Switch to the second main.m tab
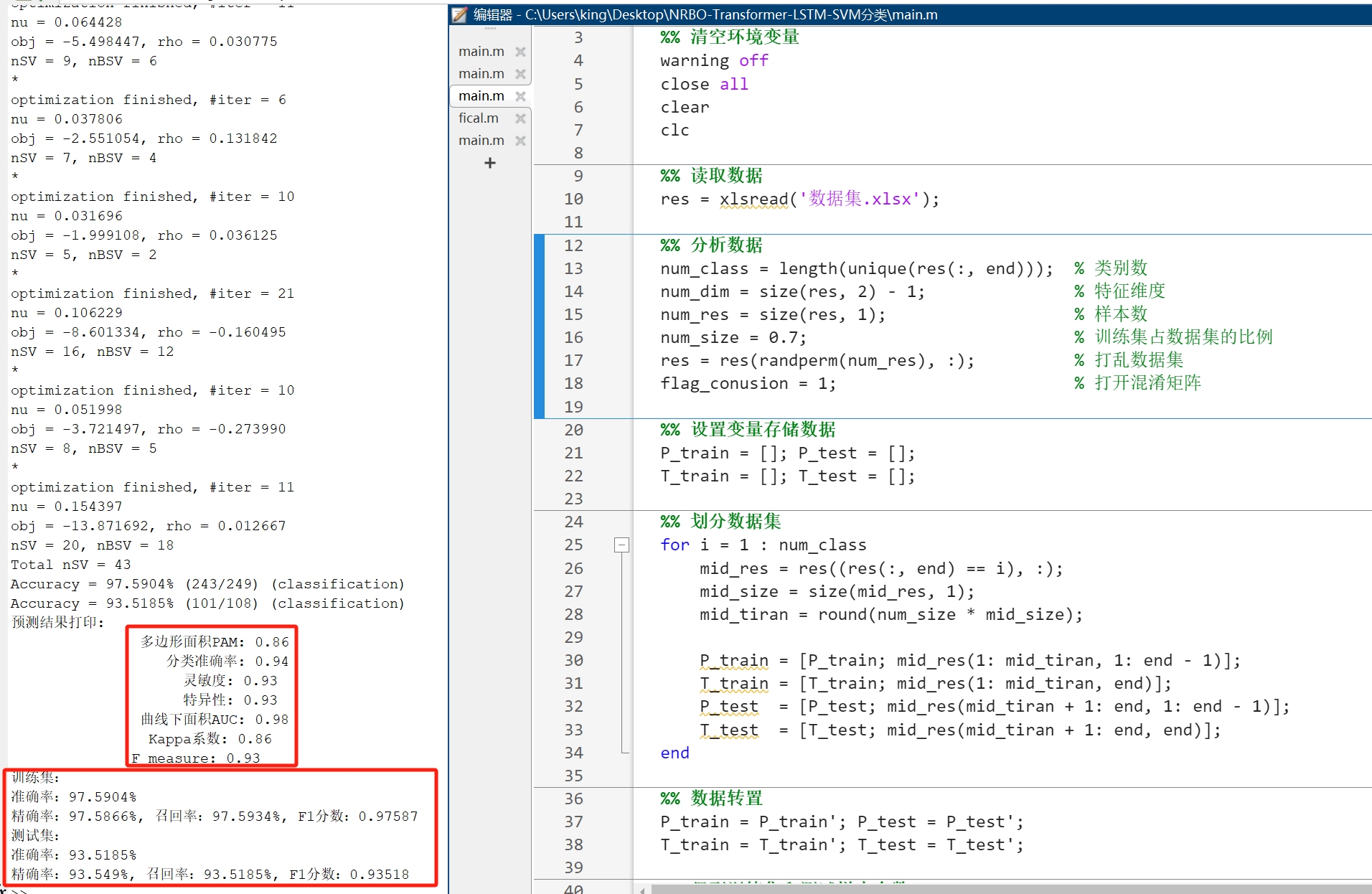 point(480,73)
